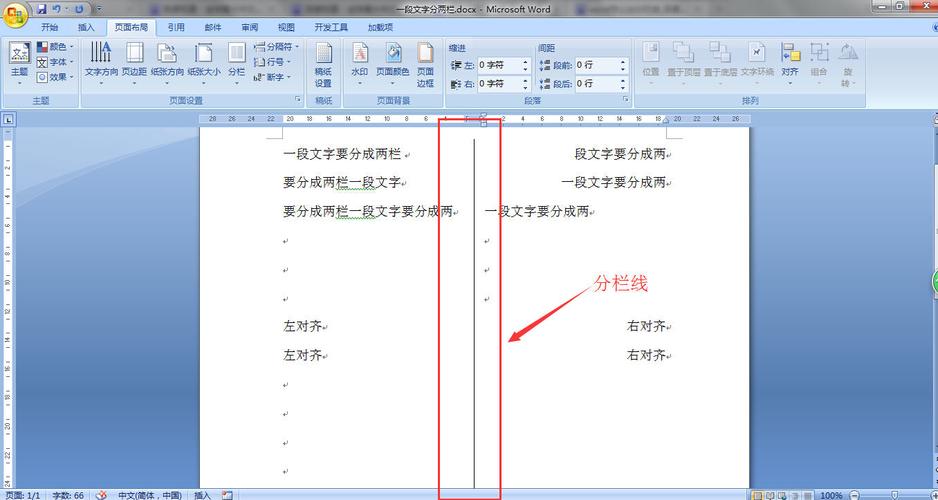Switch to 开始 tab
The height and width of the screenshot is (500, 938).
[x=50, y=28]
